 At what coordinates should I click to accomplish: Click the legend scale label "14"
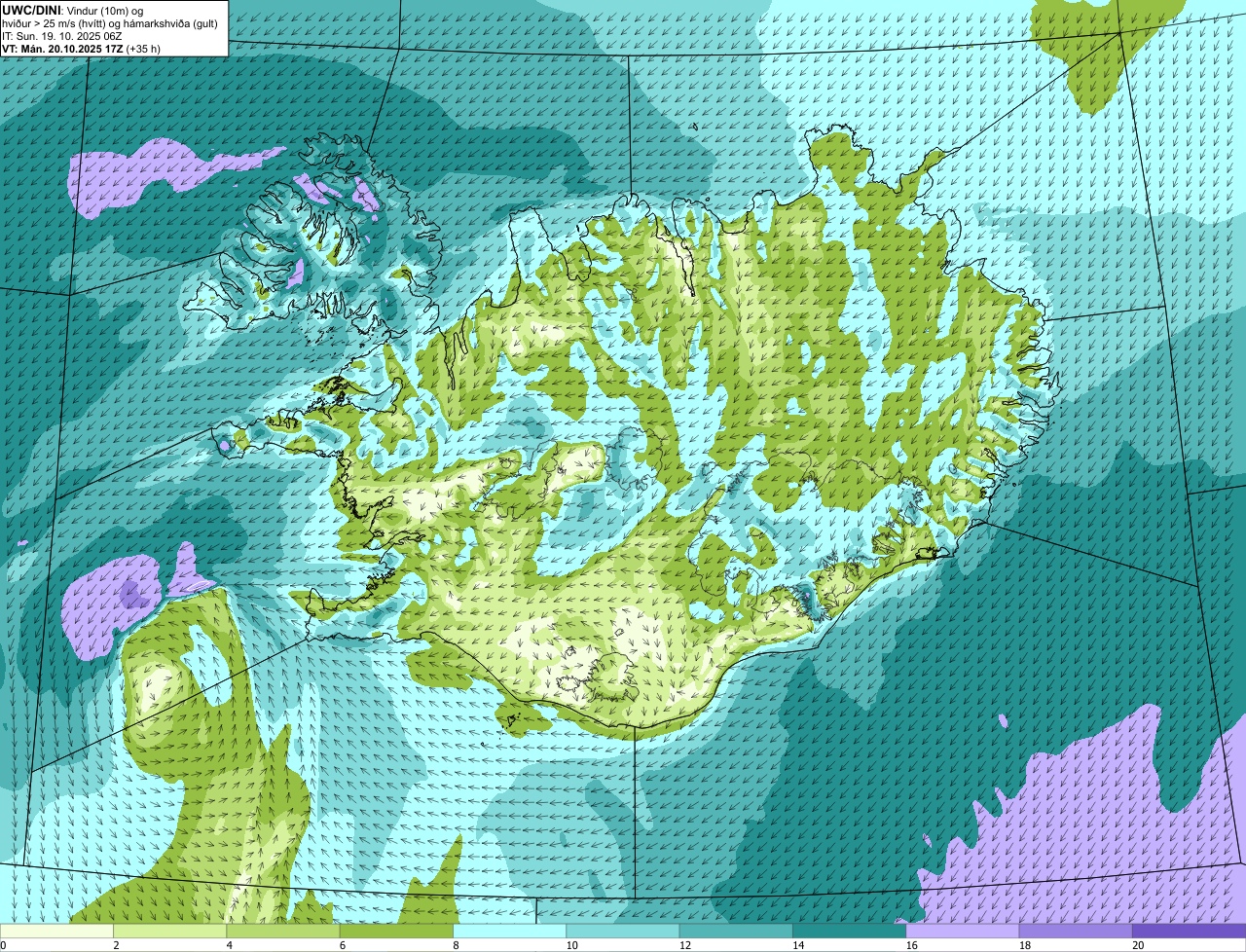point(798,945)
